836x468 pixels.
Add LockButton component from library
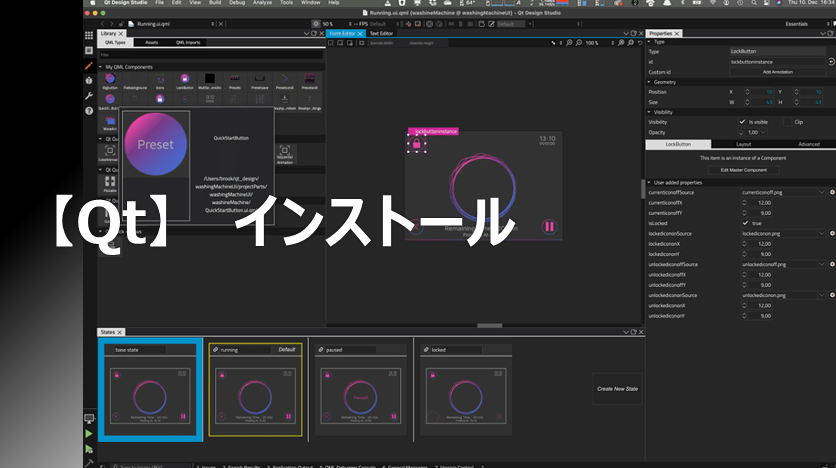point(184,82)
